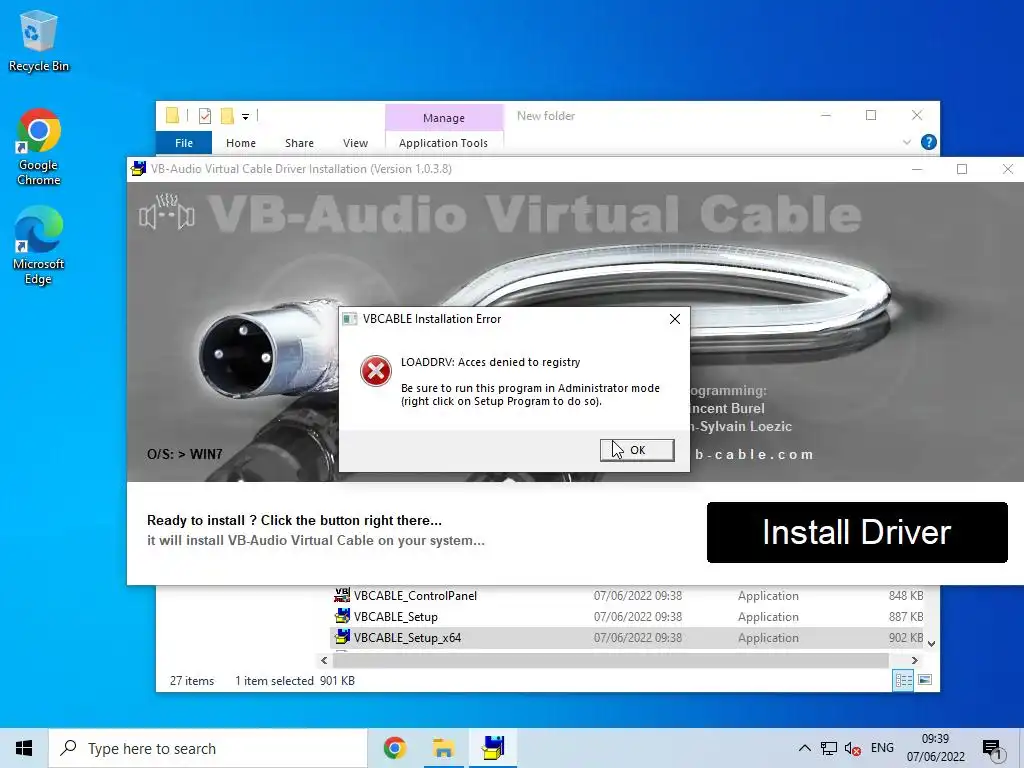Click the VB-Audio installer title bar icon
This screenshot has height=768, width=1024.
coord(138,168)
